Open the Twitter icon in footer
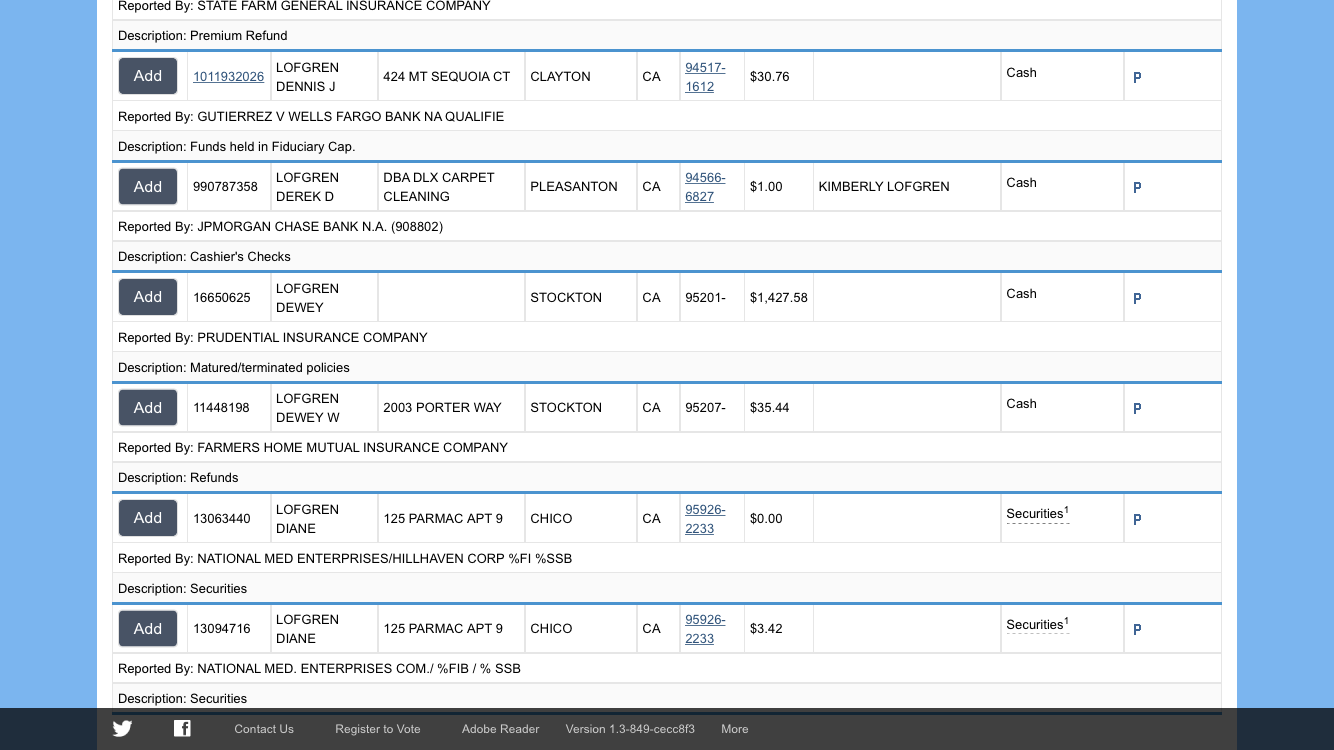1334x750 pixels. click(x=122, y=728)
